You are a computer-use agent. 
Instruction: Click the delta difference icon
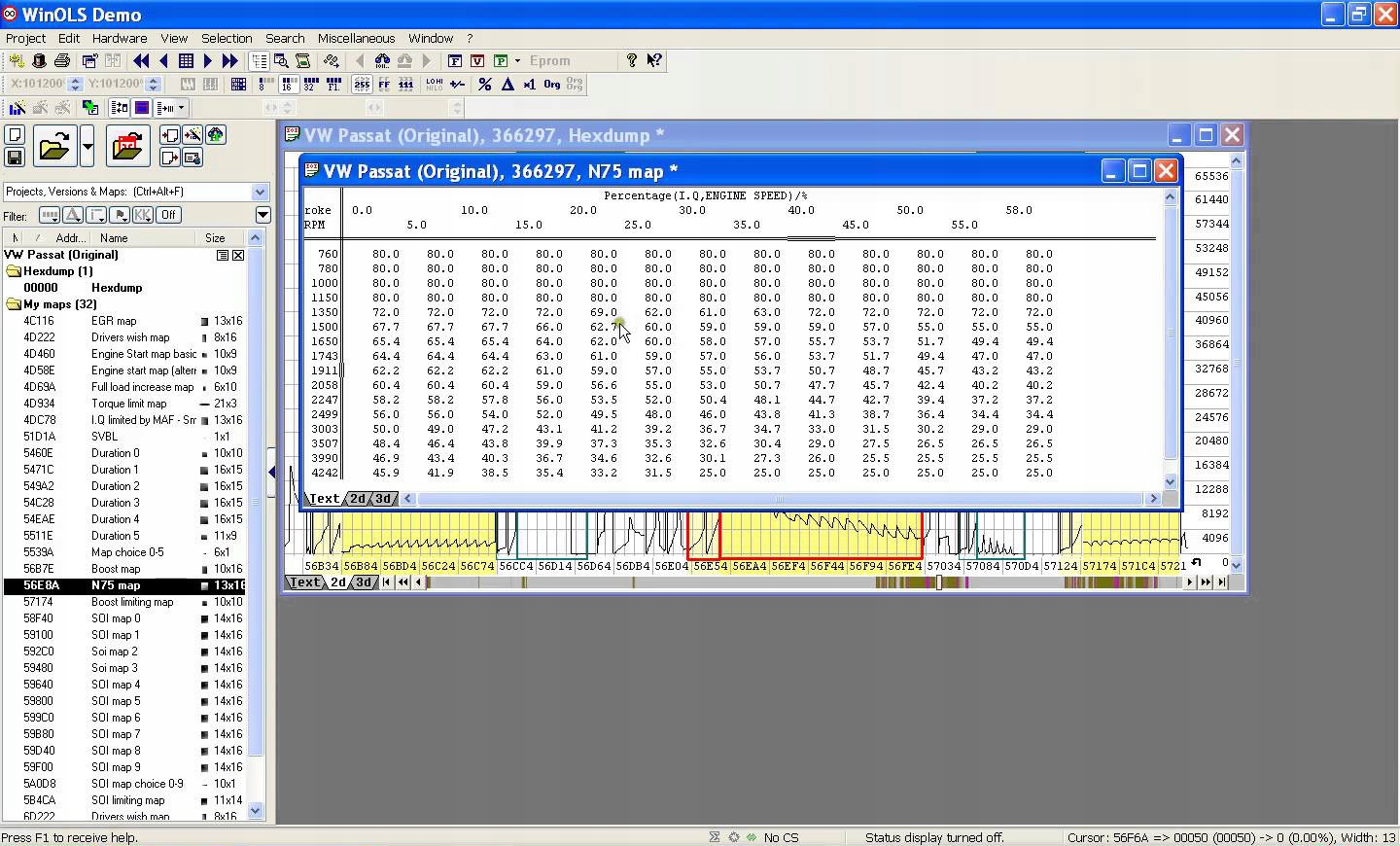(507, 85)
